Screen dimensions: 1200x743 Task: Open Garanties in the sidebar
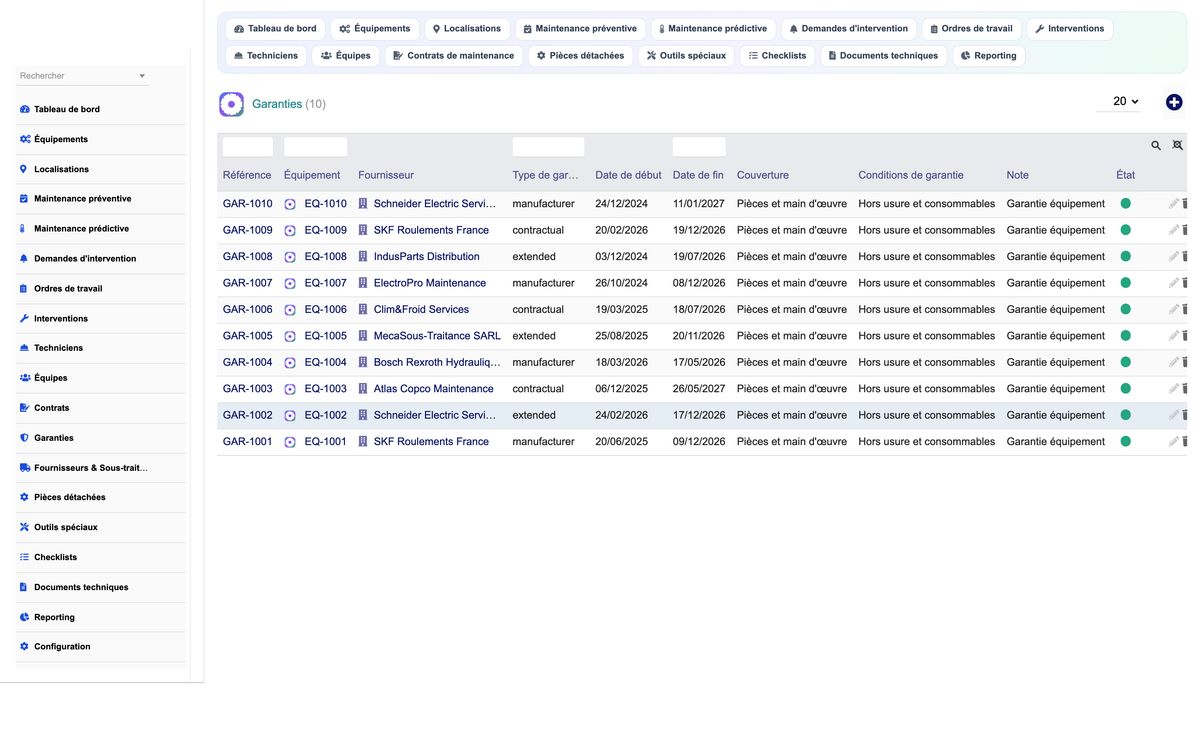coord(53,438)
